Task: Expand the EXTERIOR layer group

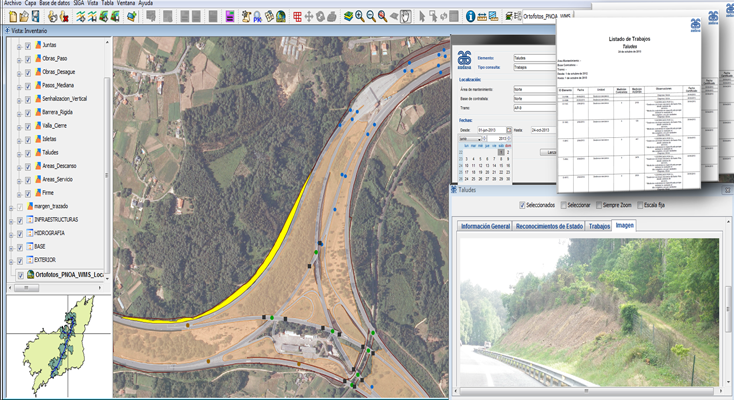Action: coord(10,259)
